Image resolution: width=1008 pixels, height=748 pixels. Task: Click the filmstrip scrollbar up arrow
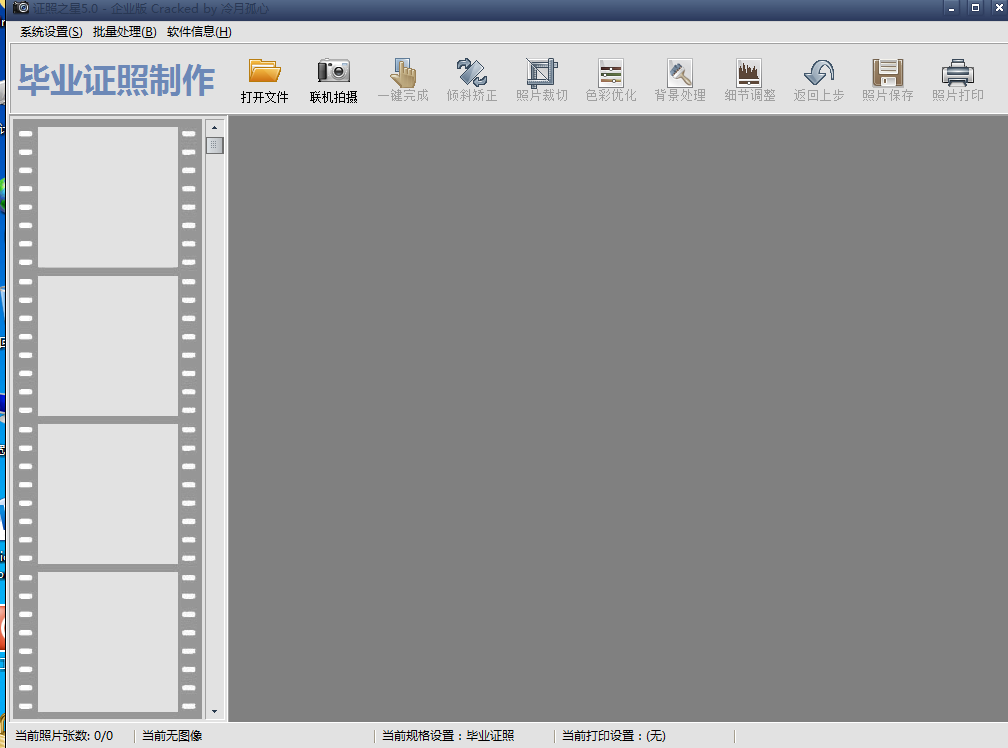pos(215,126)
